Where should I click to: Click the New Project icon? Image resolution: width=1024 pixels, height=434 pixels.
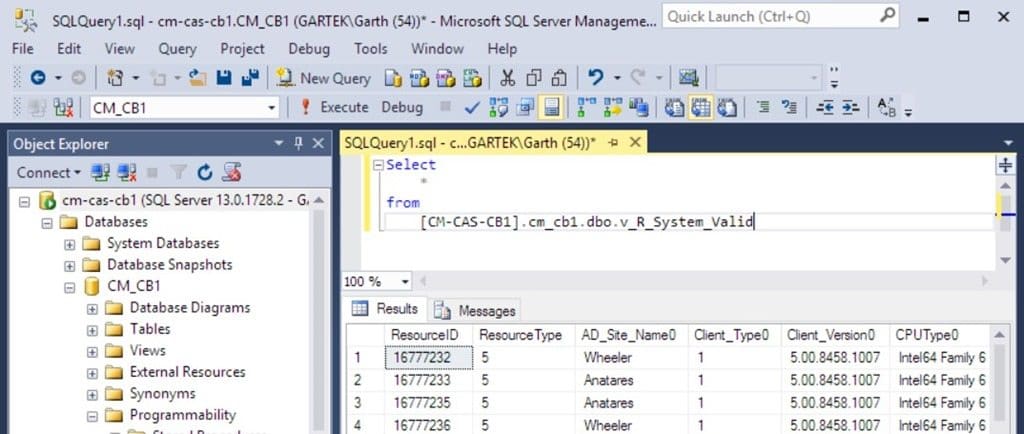[x=116, y=78]
